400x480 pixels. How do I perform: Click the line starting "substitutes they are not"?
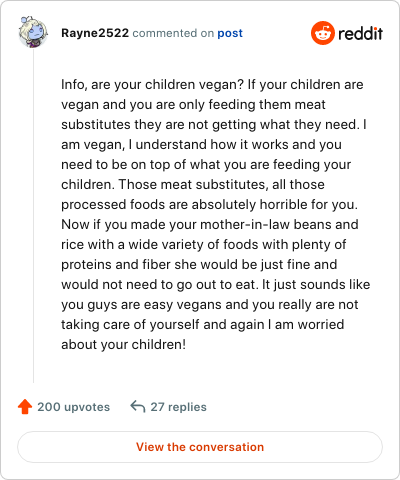click(x=214, y=124)
